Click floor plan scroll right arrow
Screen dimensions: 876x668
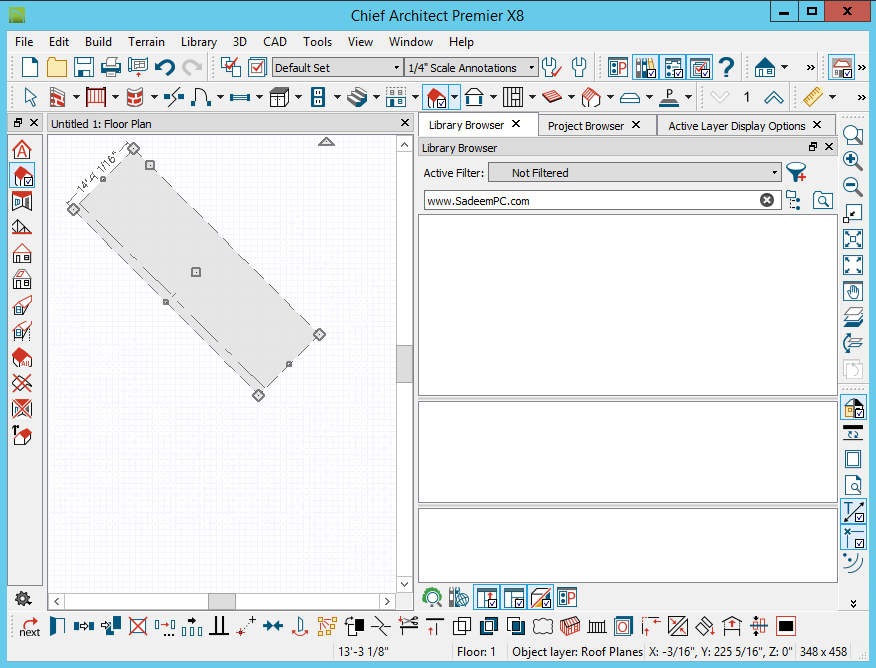pyautogui.click(x=387, y=602)
